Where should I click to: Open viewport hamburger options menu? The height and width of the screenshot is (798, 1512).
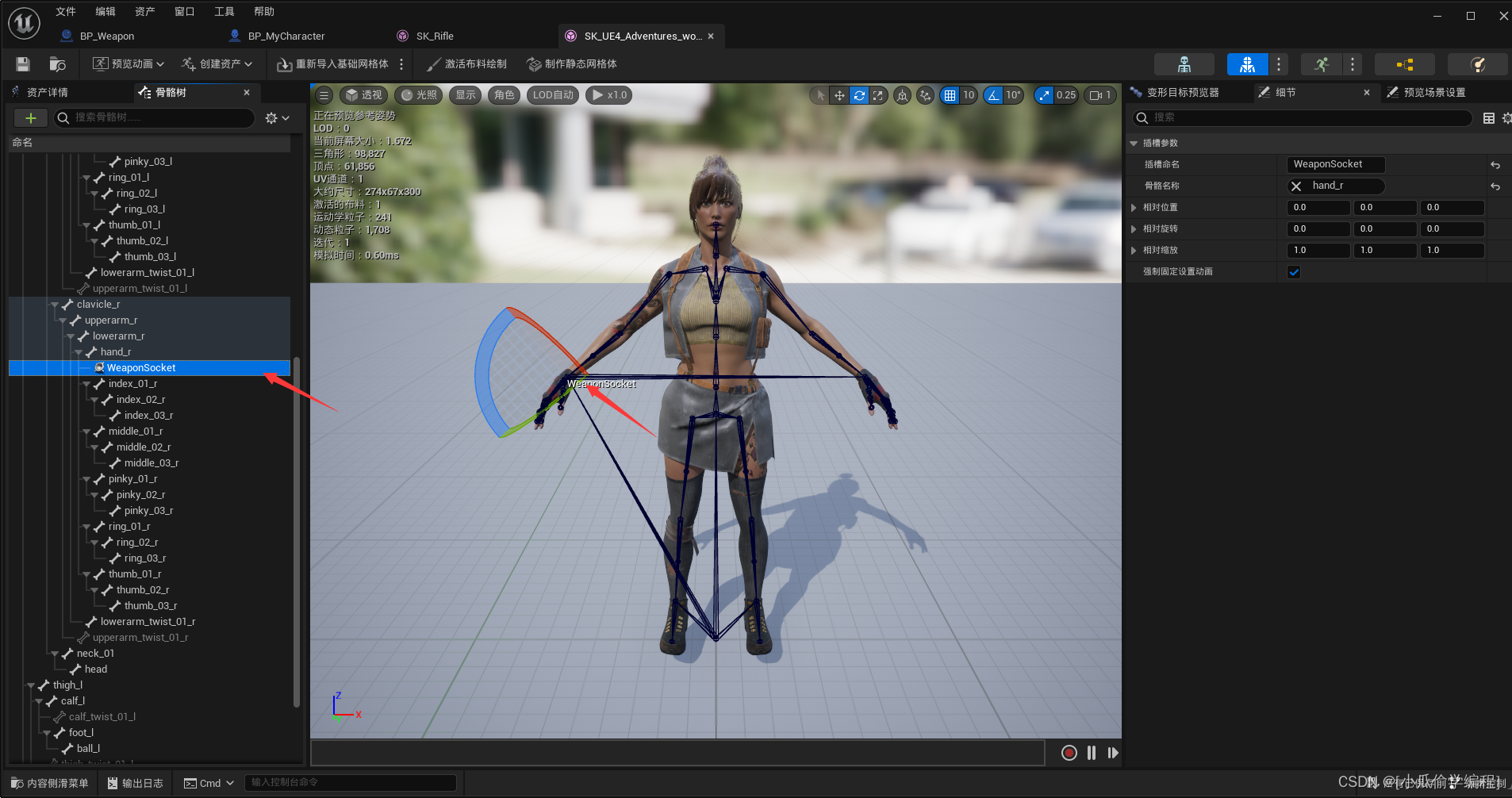pyautogui.click(x=324, y=95)
